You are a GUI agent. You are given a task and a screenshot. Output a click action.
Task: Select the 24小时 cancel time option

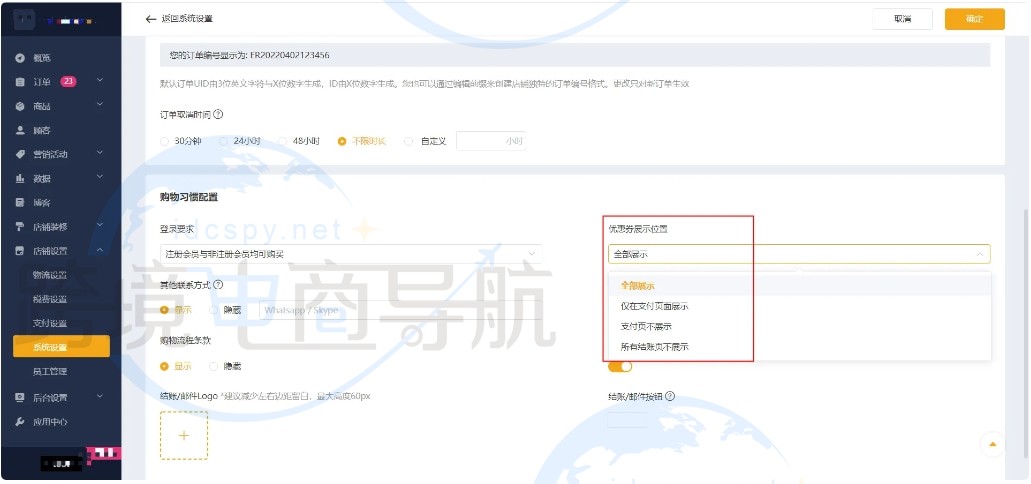coord(224,141)
